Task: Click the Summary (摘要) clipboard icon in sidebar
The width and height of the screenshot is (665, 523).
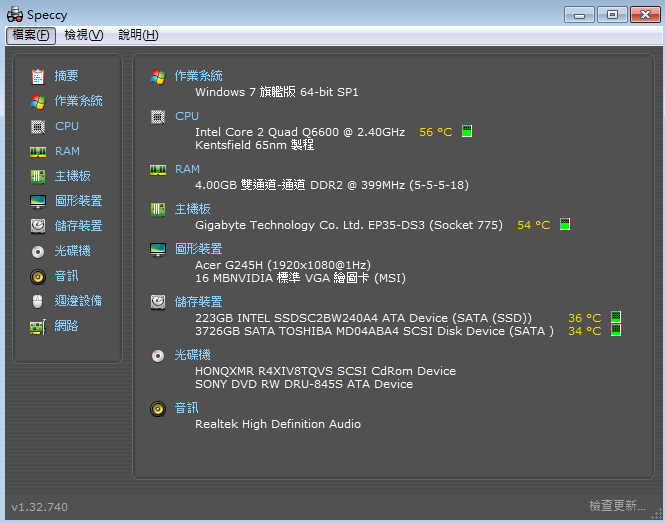Action: [38, 76]
